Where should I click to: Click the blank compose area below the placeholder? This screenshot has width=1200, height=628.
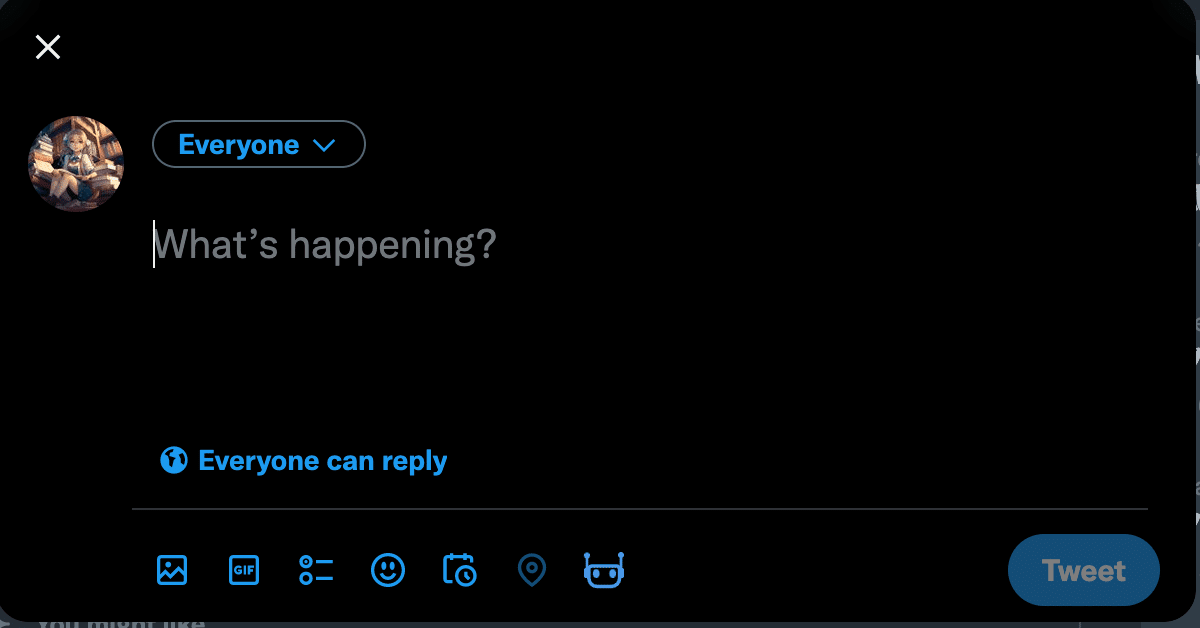pyautogui.click(x=600, y=350)
